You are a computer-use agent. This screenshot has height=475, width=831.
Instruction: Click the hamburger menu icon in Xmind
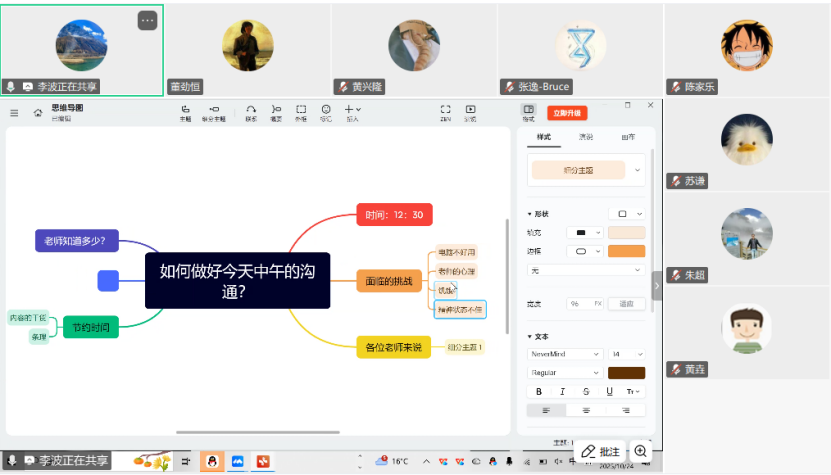pyautogui.click(x=14, y=113)
